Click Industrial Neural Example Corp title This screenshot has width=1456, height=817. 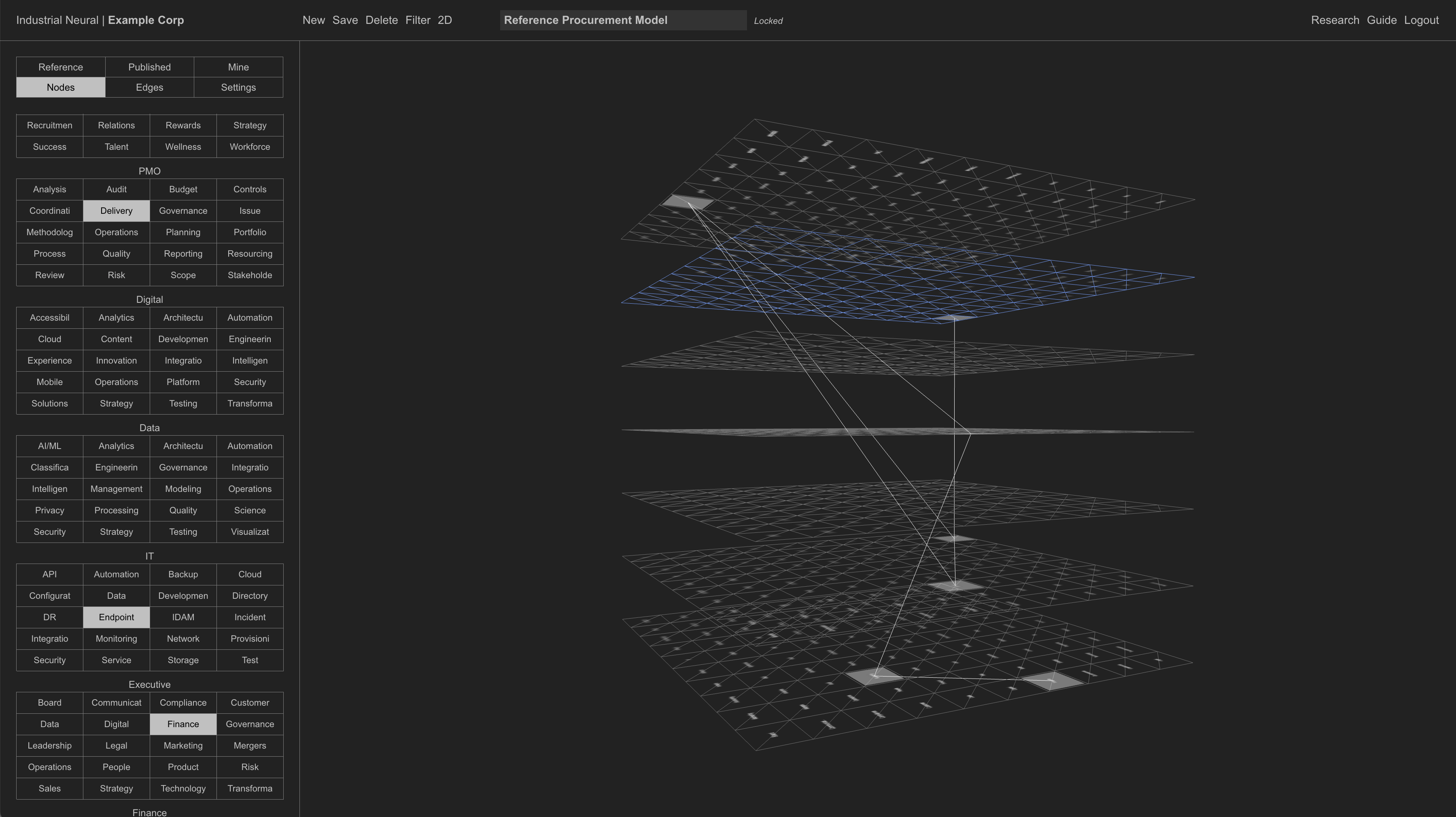100,20
